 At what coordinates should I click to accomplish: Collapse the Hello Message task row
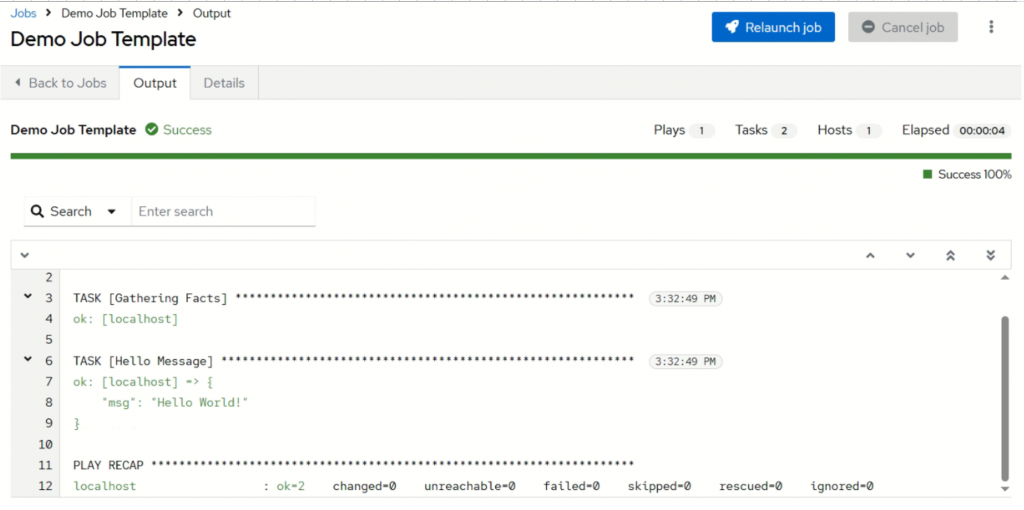pyautogui.click(x=28, y=359)
